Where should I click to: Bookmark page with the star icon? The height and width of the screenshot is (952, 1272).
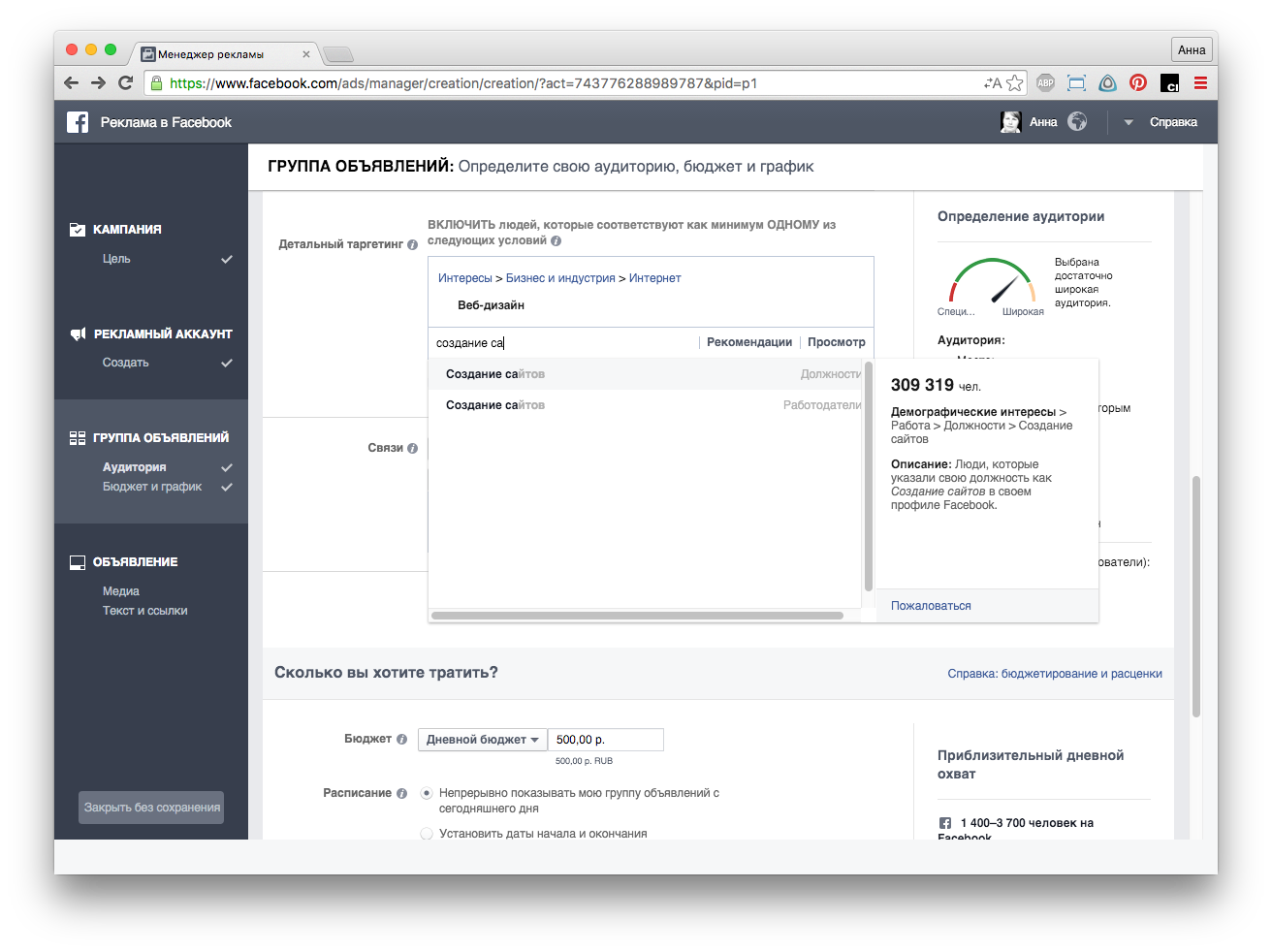tap(1014, 83)
